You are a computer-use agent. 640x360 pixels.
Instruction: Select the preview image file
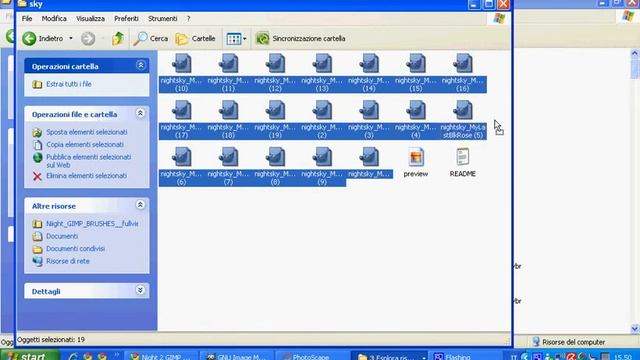(416, 162)
